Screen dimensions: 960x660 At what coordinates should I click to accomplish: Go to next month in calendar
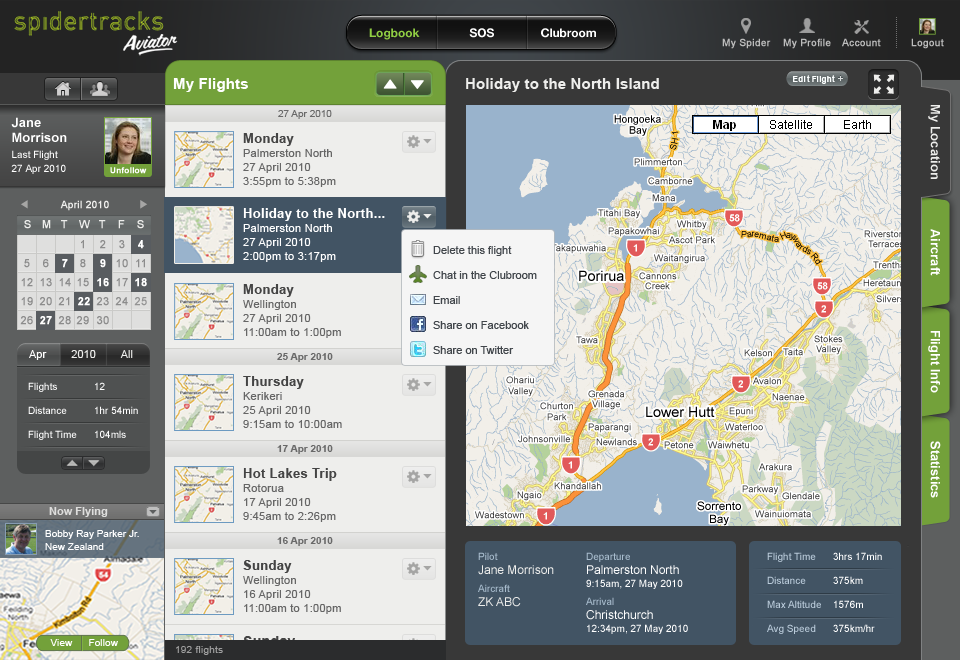pos(143,204)
